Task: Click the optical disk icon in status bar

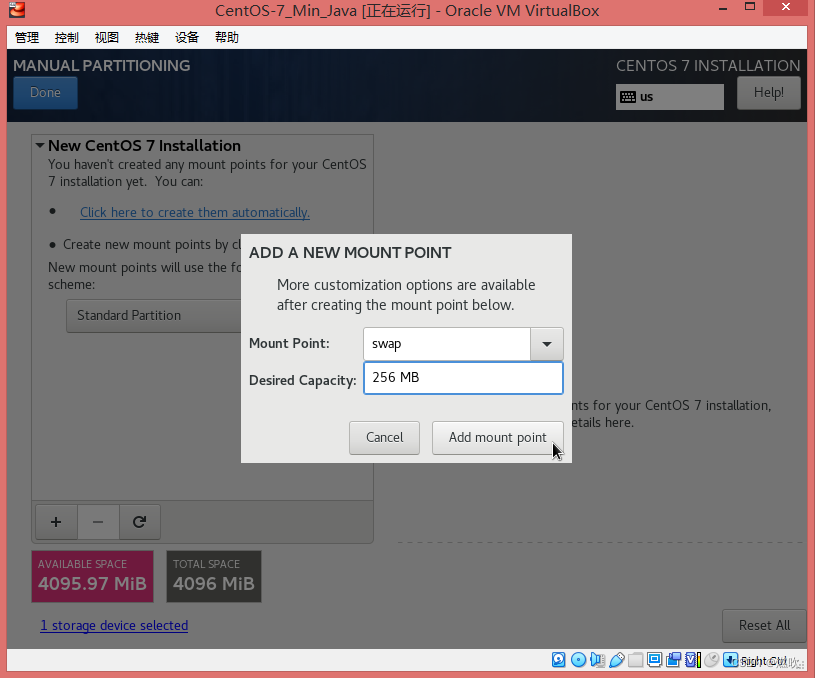Action: click(x=578, y=660)
